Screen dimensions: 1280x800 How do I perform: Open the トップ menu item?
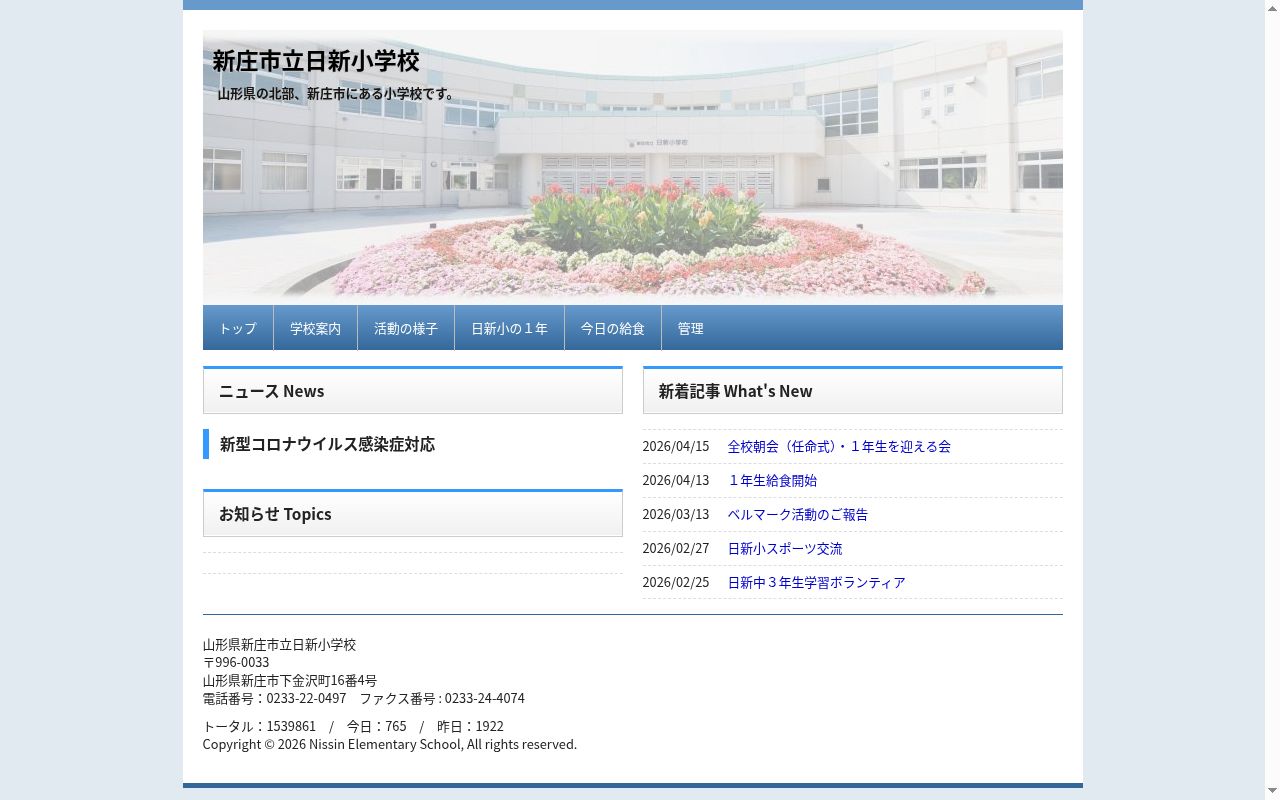238,328
